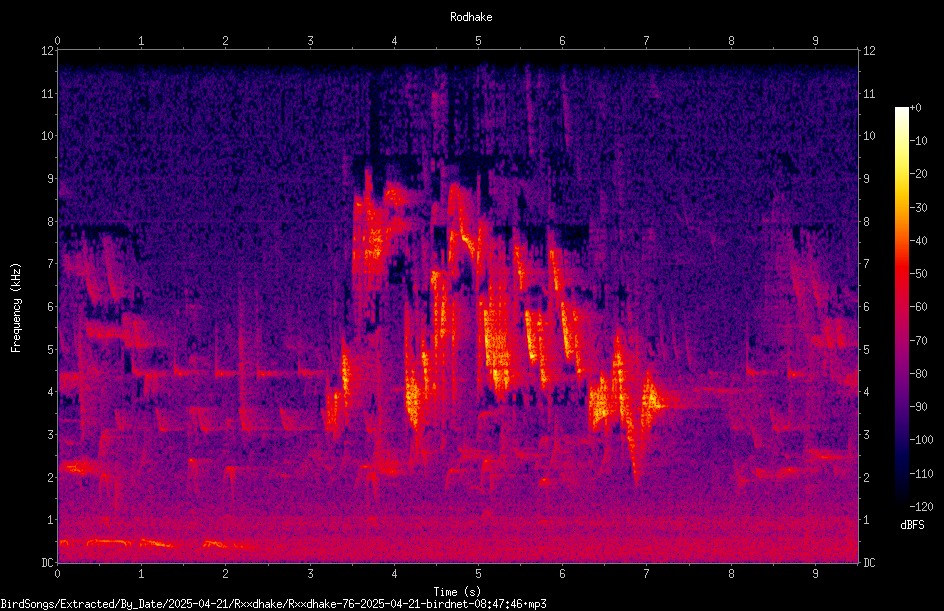Image resolution: width=944 pixels, height=611 pixels.
Task: Select the 7 second mark on top time axis
Action: click(647, 41)
